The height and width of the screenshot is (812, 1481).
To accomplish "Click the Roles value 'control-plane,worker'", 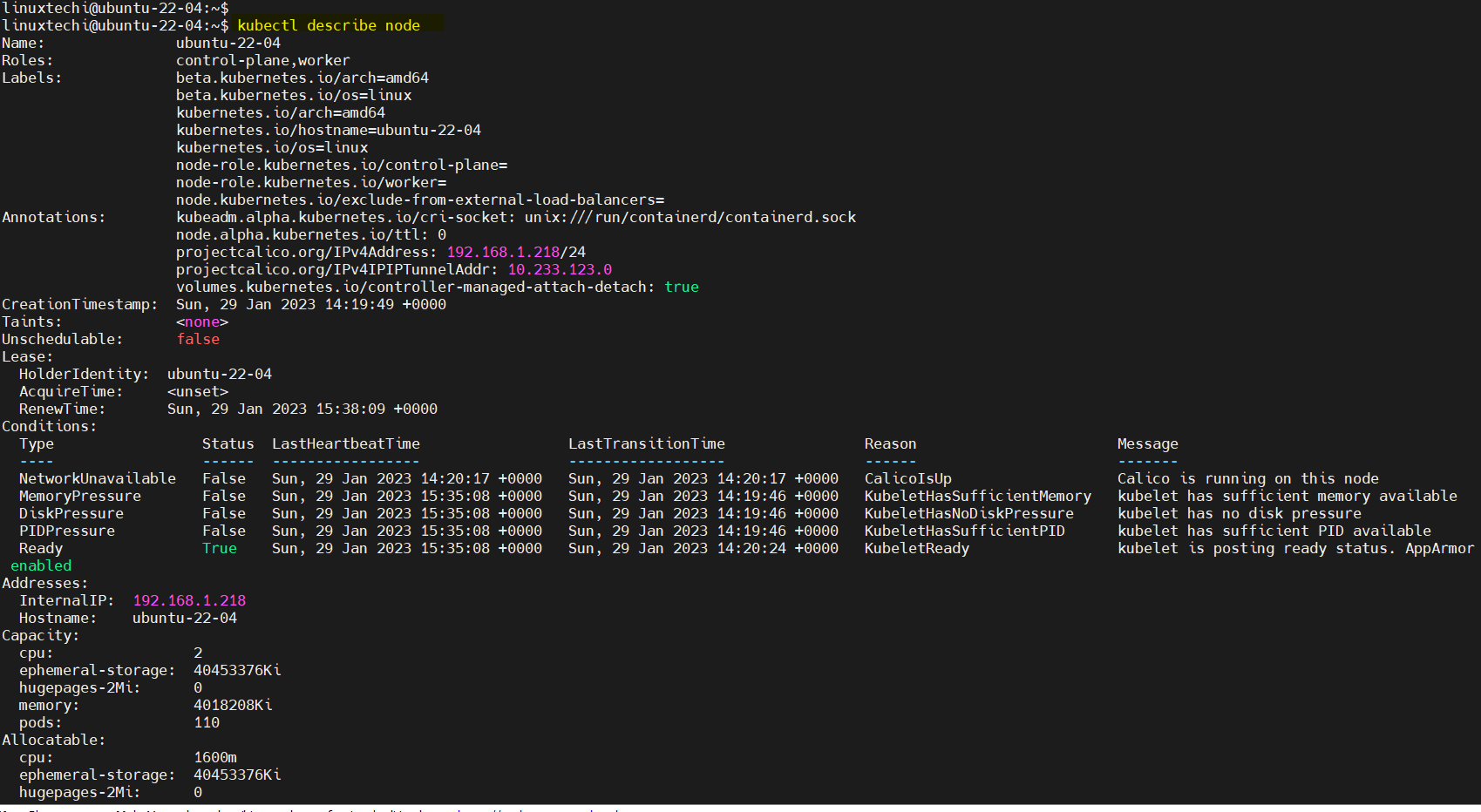I will (x=263, y=60).
